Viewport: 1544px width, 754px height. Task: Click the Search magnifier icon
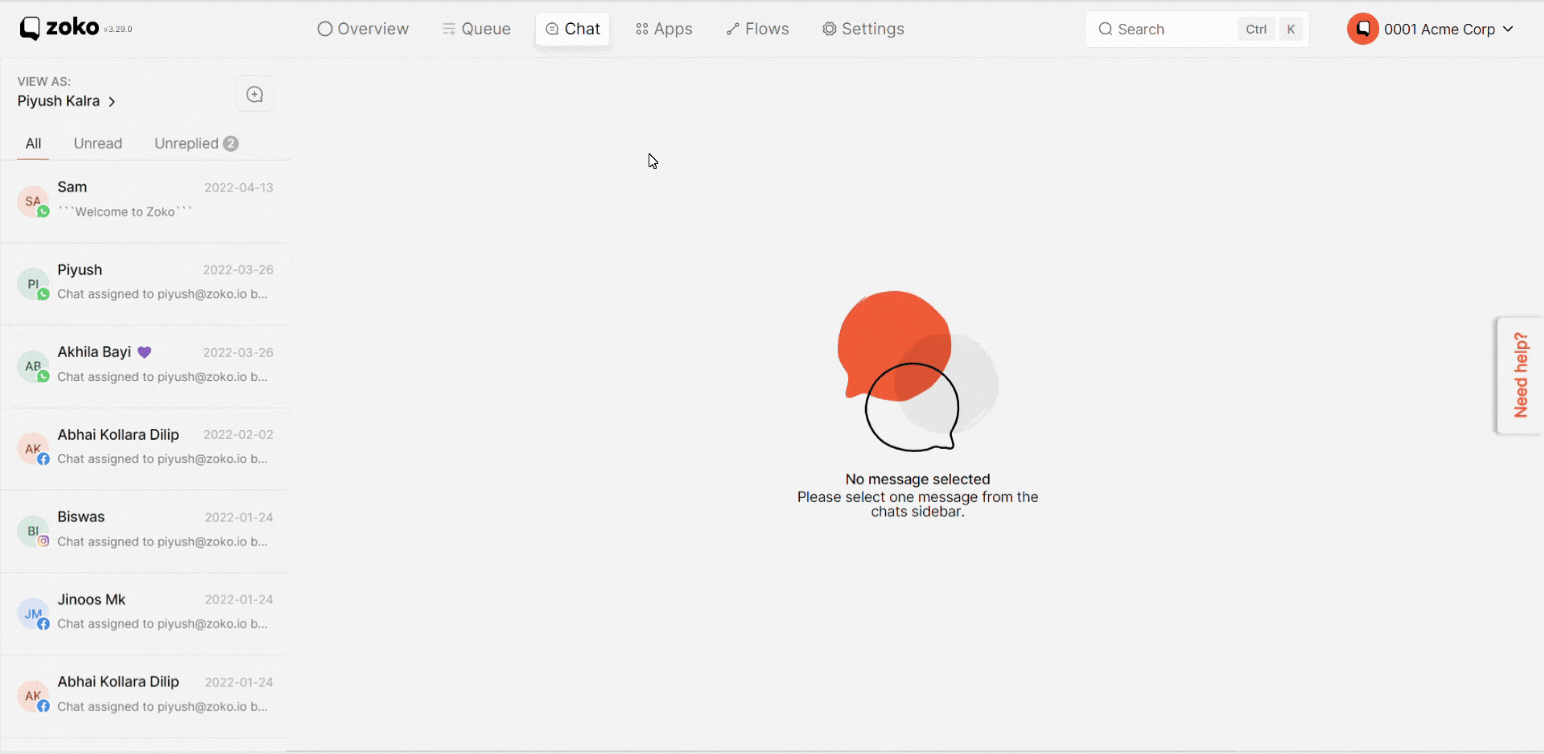1105,29
